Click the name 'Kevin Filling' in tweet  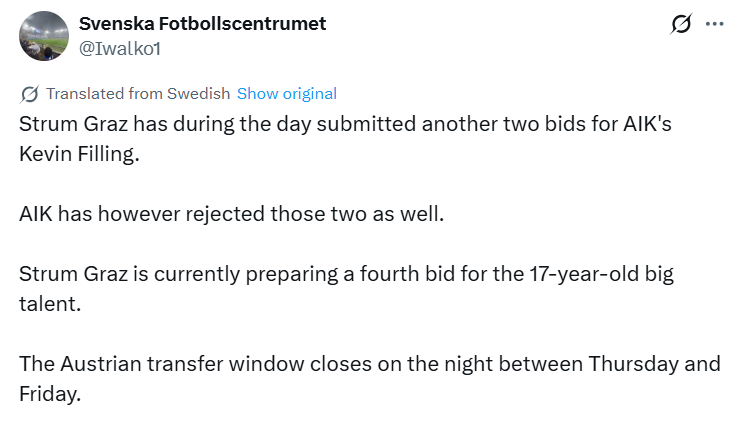point(77,157)
